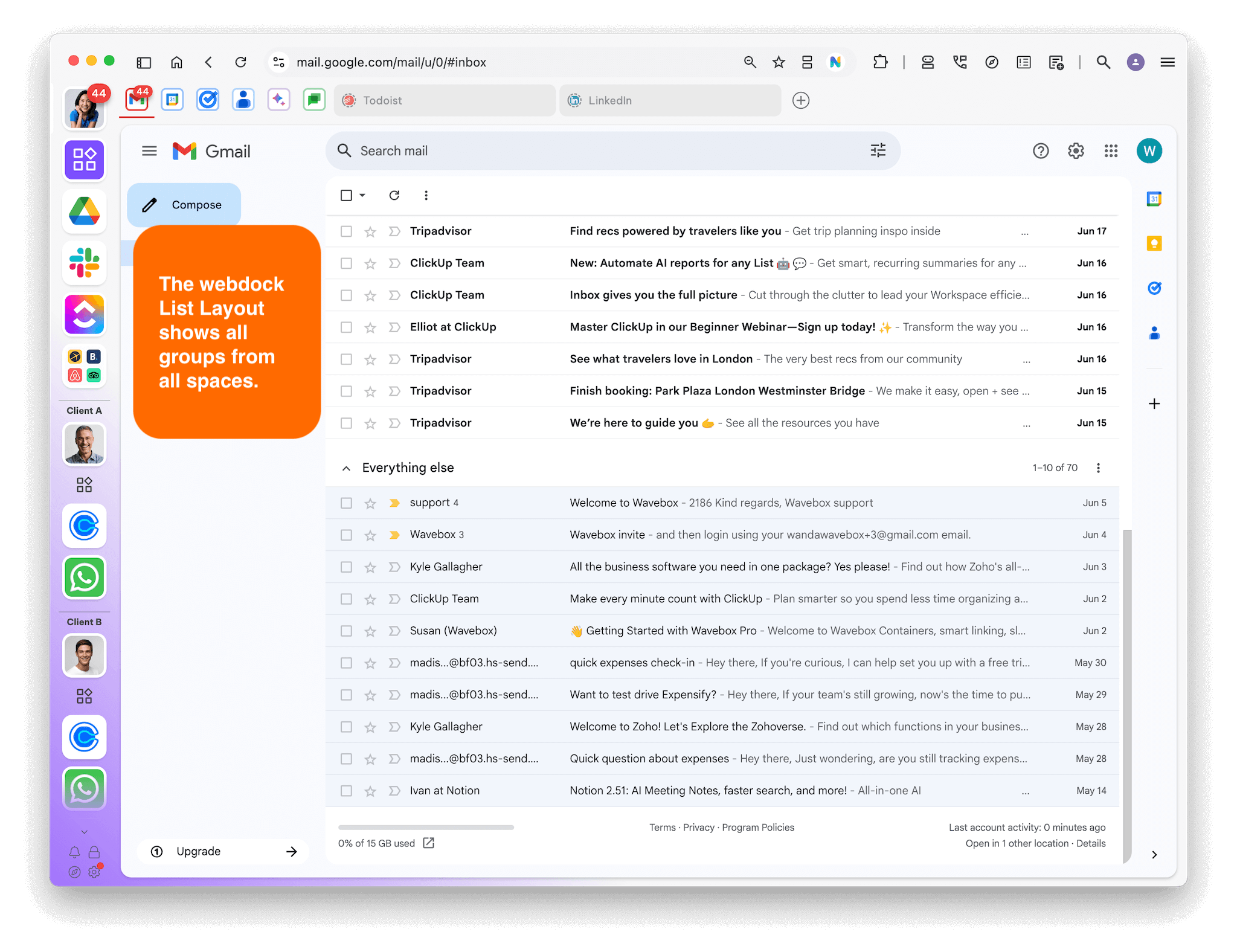Viewport: 1237px width, 952px height.
Task: Star the Wavebox invite email
Action: pos(370,535)
